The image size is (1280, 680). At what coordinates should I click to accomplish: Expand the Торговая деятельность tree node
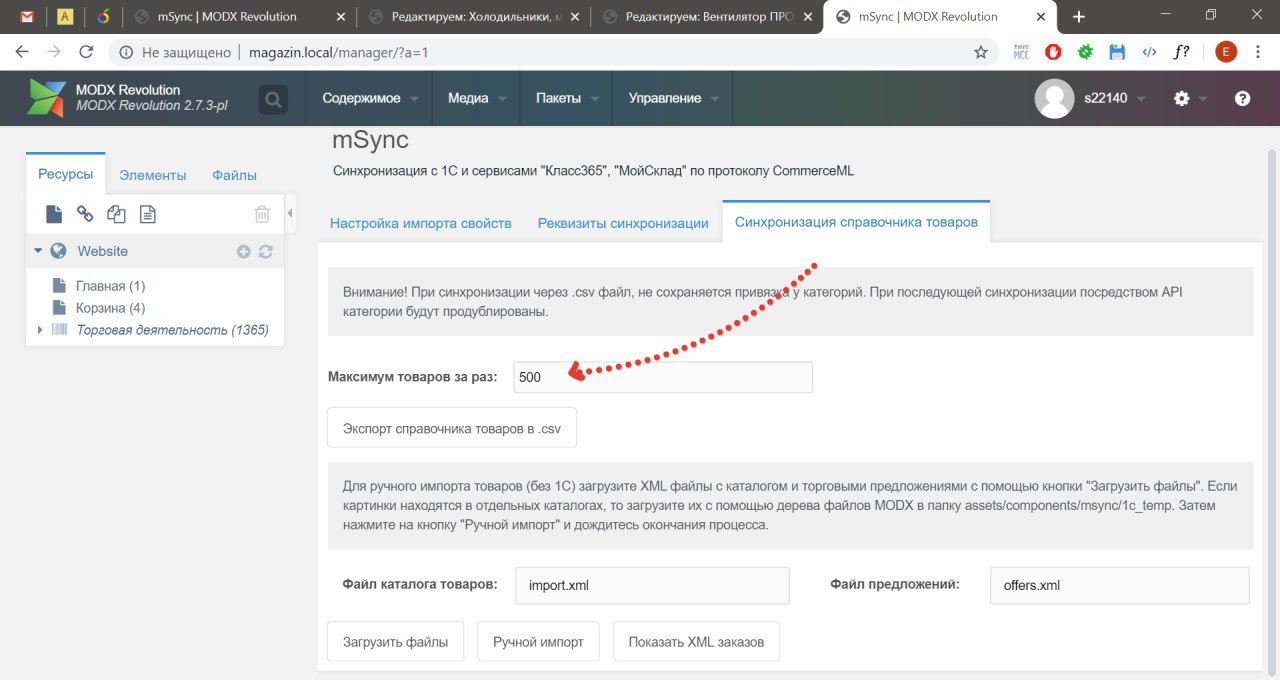(x=40, y=329)
